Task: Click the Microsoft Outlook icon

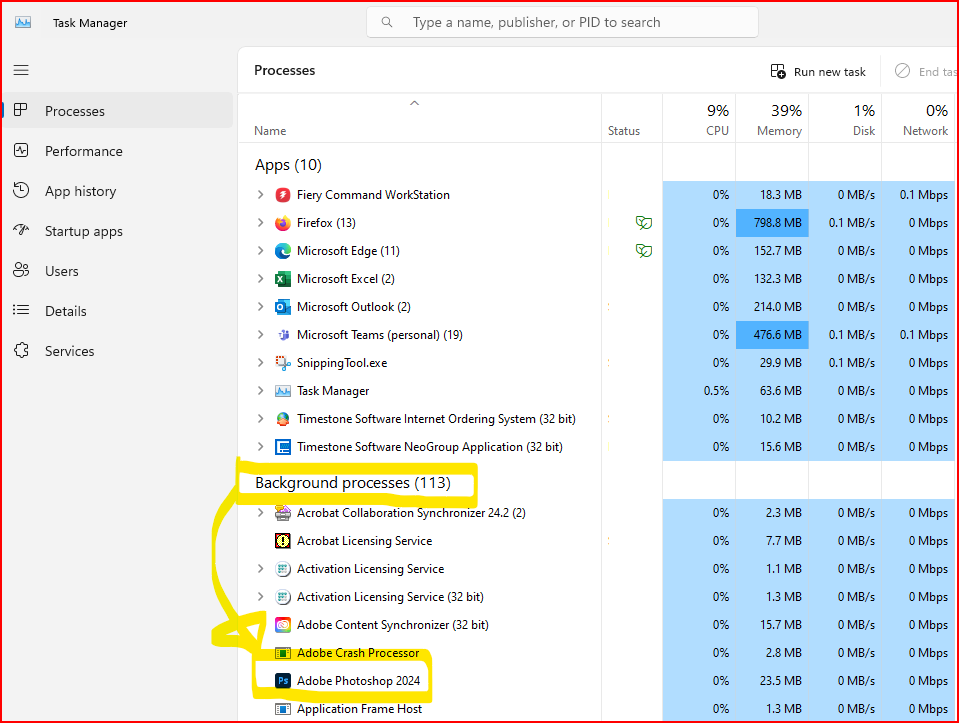Action: pyautogui.click(x=282, y=307)
